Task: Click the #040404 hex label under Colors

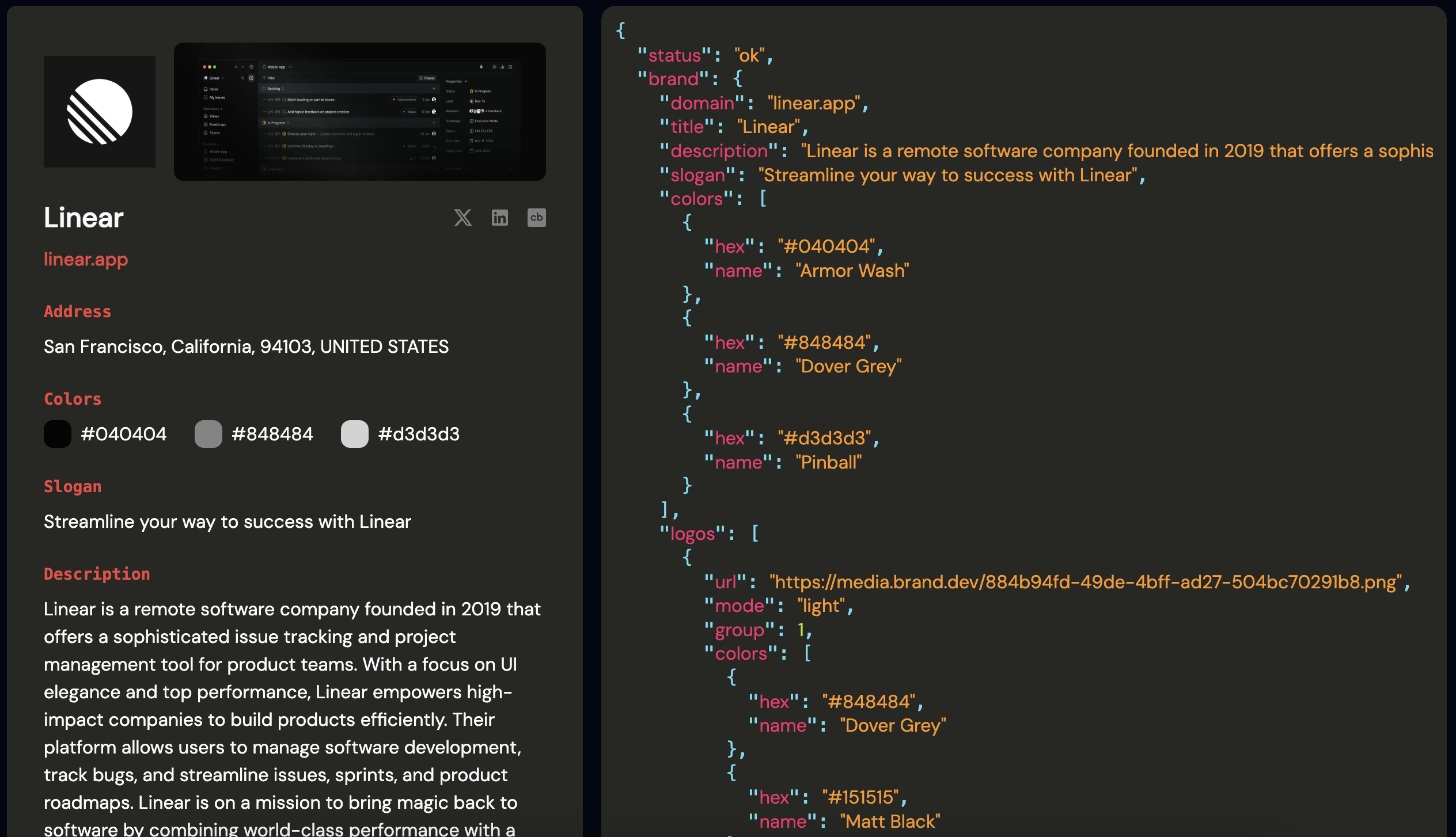Action: click(x=124, y=434)
